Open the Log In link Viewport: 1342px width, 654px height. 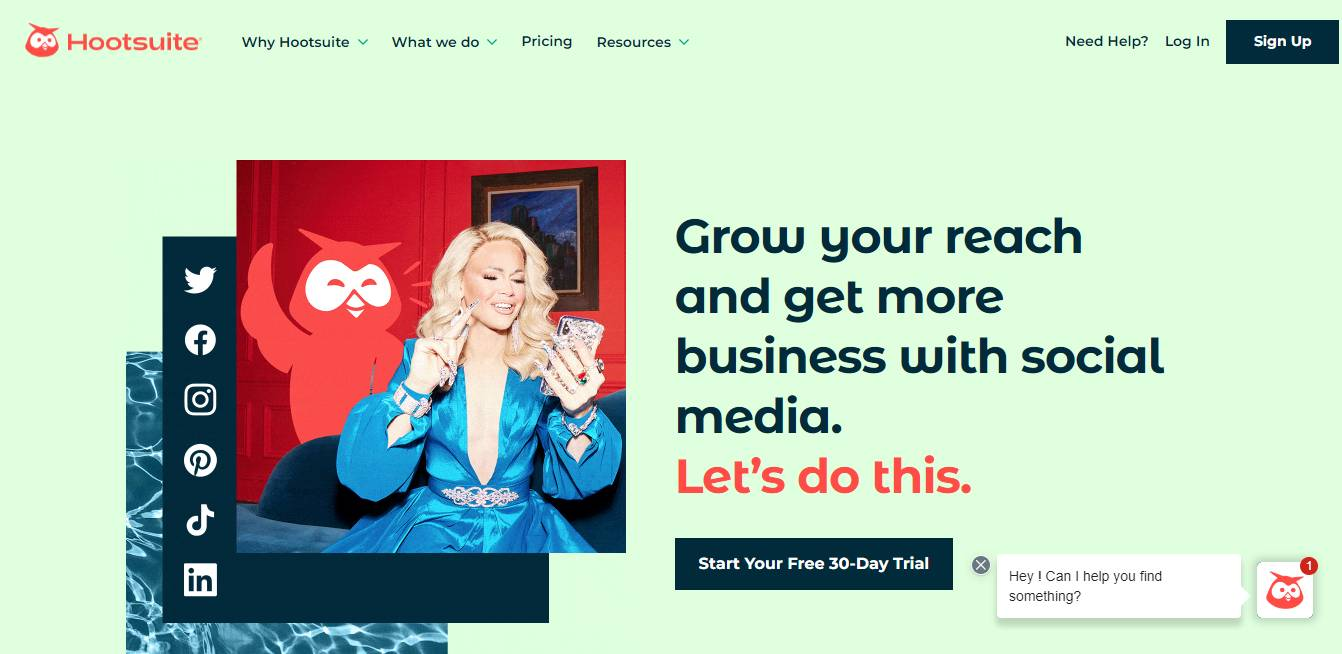1187,41
